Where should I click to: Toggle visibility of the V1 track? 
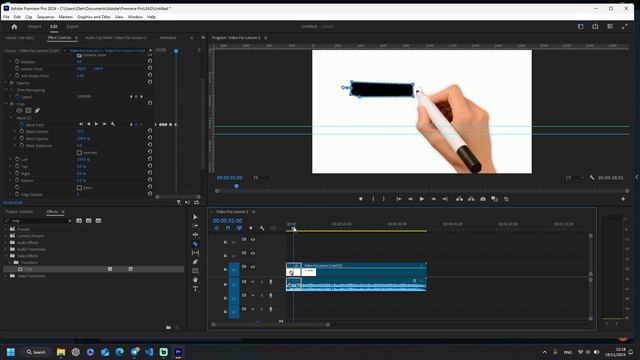point(253,267)
